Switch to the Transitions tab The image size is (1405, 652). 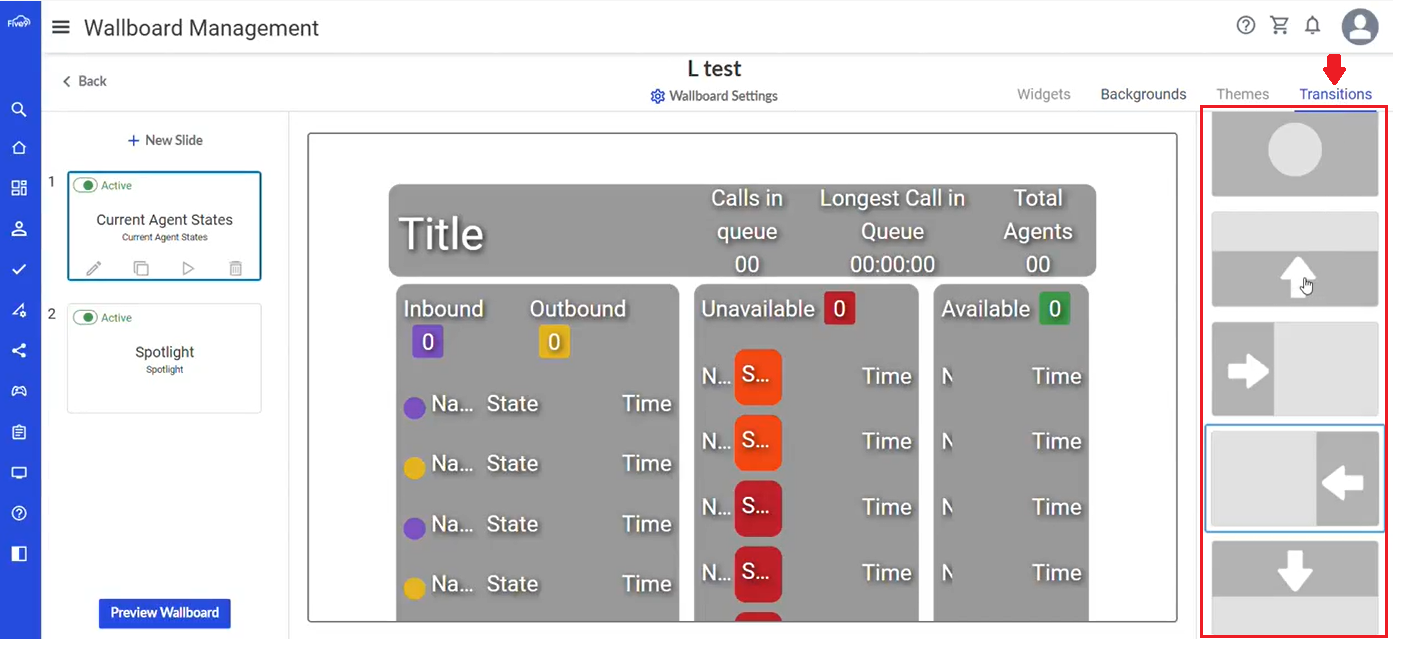[1335, 94]
